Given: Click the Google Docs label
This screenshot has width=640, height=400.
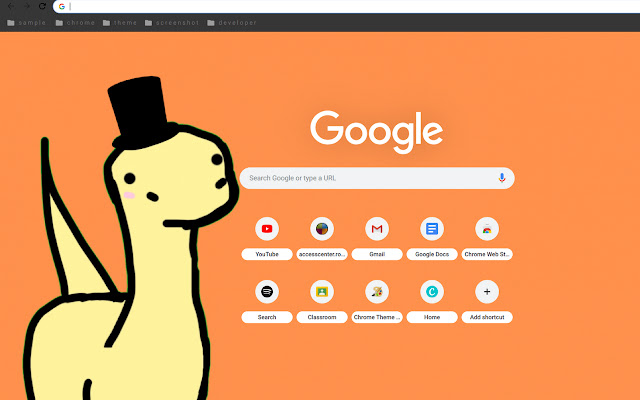Looking at the screenshot, I should click(x=432, y=254).
